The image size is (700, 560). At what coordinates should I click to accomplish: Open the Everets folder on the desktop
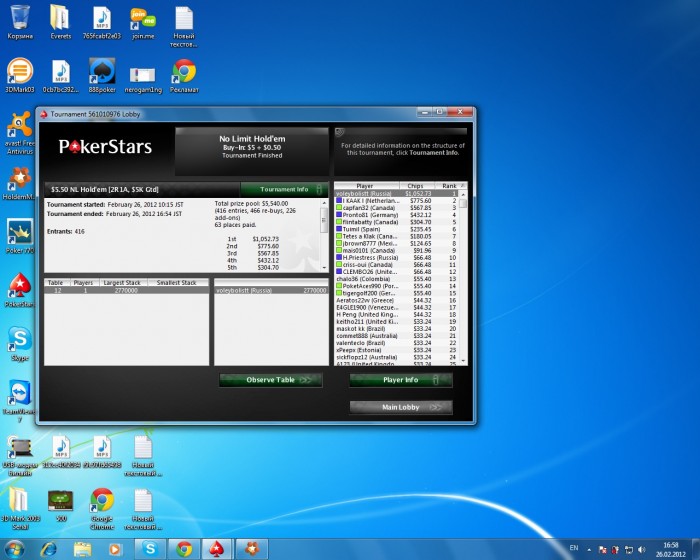point(60,18)
